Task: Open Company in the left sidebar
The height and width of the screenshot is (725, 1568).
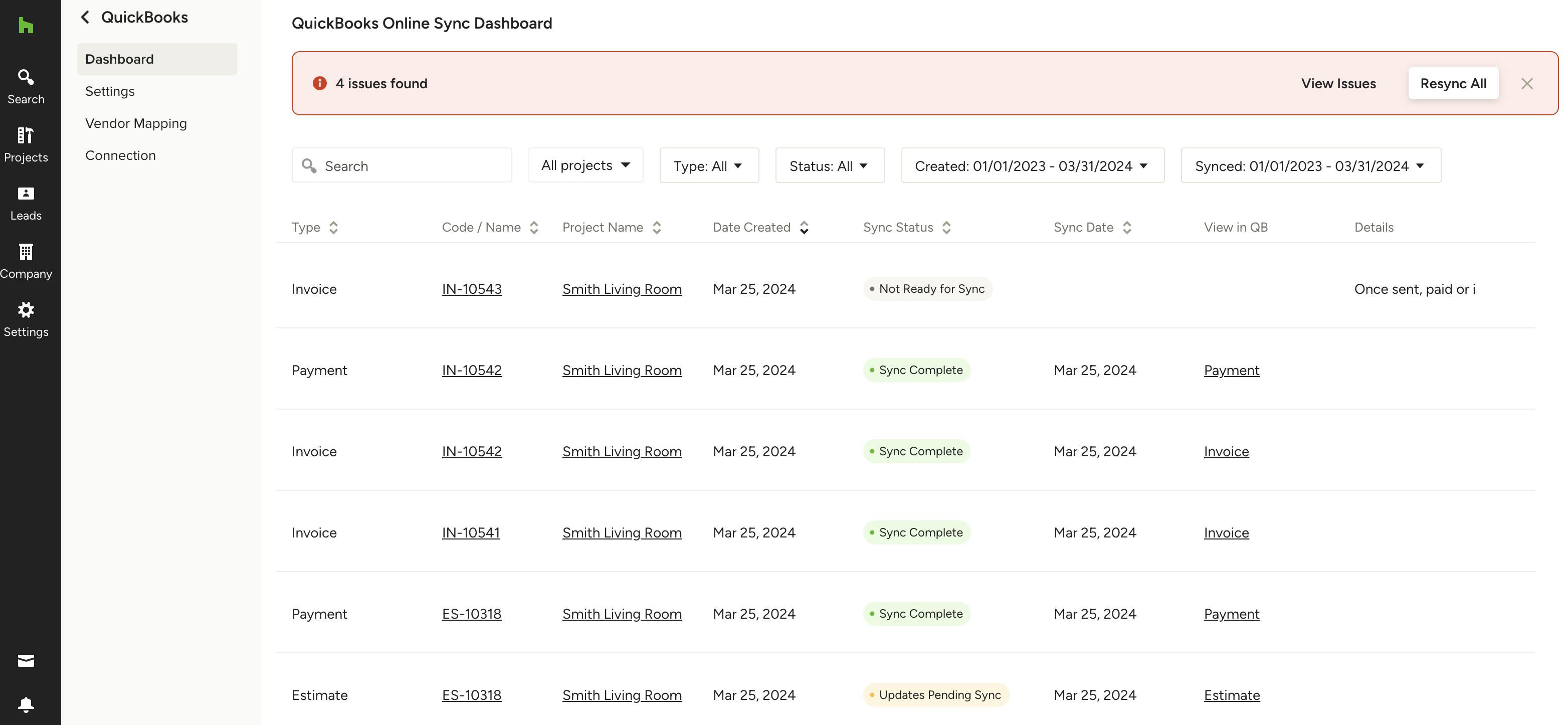Action: pyautogui.click(x=26, y=261)
